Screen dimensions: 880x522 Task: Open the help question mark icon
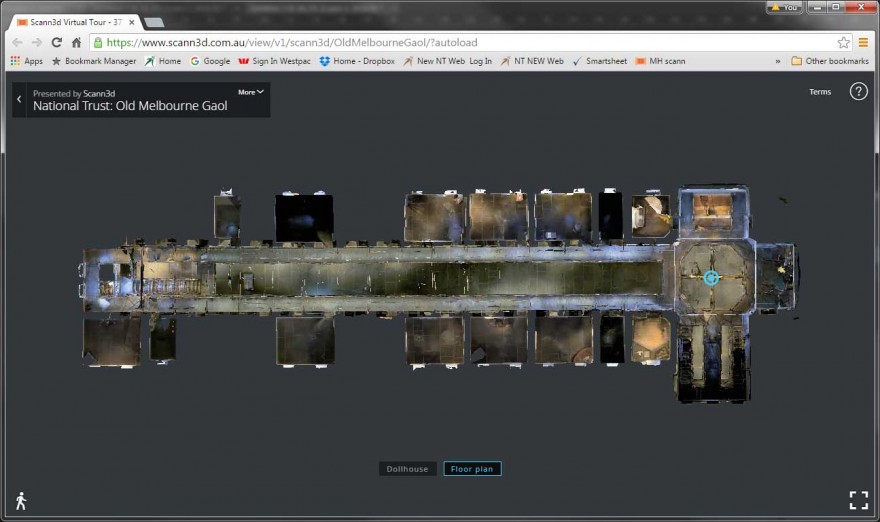coord(858,92)
